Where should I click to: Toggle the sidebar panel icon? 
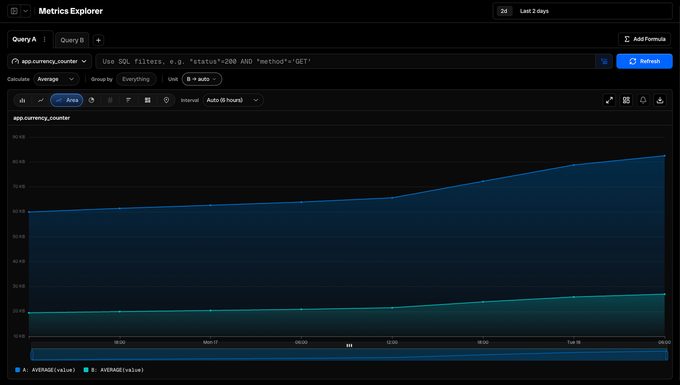coord(14,11)
